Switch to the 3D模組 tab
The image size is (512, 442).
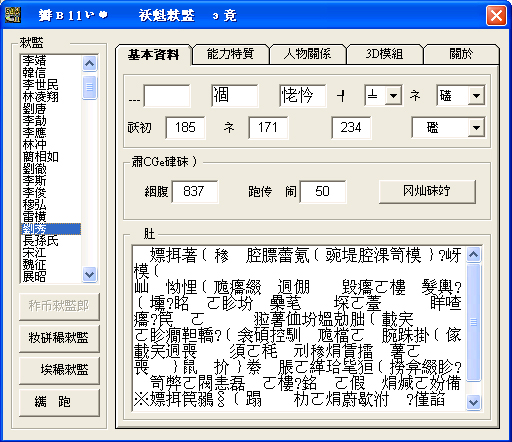[384, 54]
